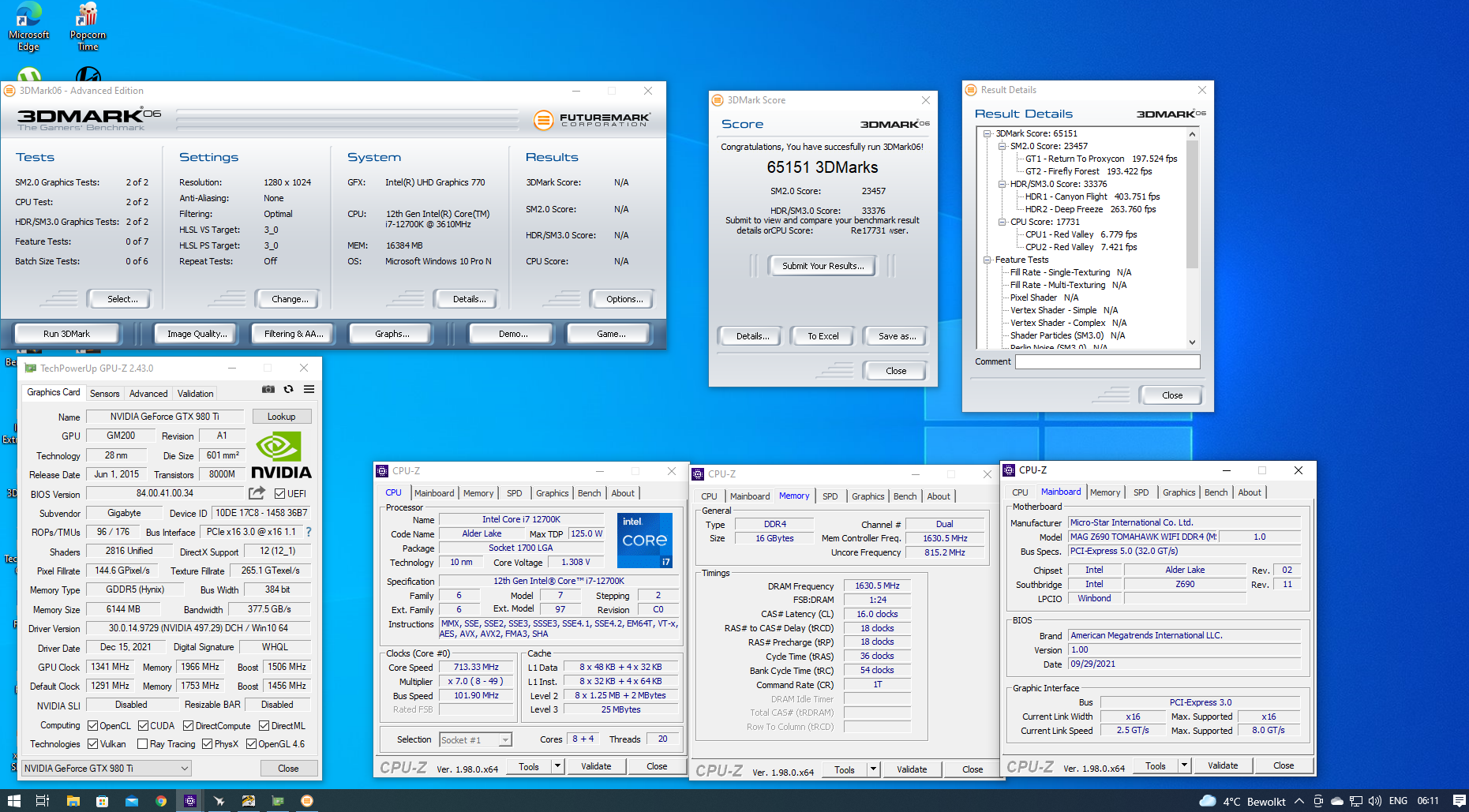This screenshot has height=812, width=1469.
Task: Launch Google Chrome from the taskbar
Action: point(161,800)
